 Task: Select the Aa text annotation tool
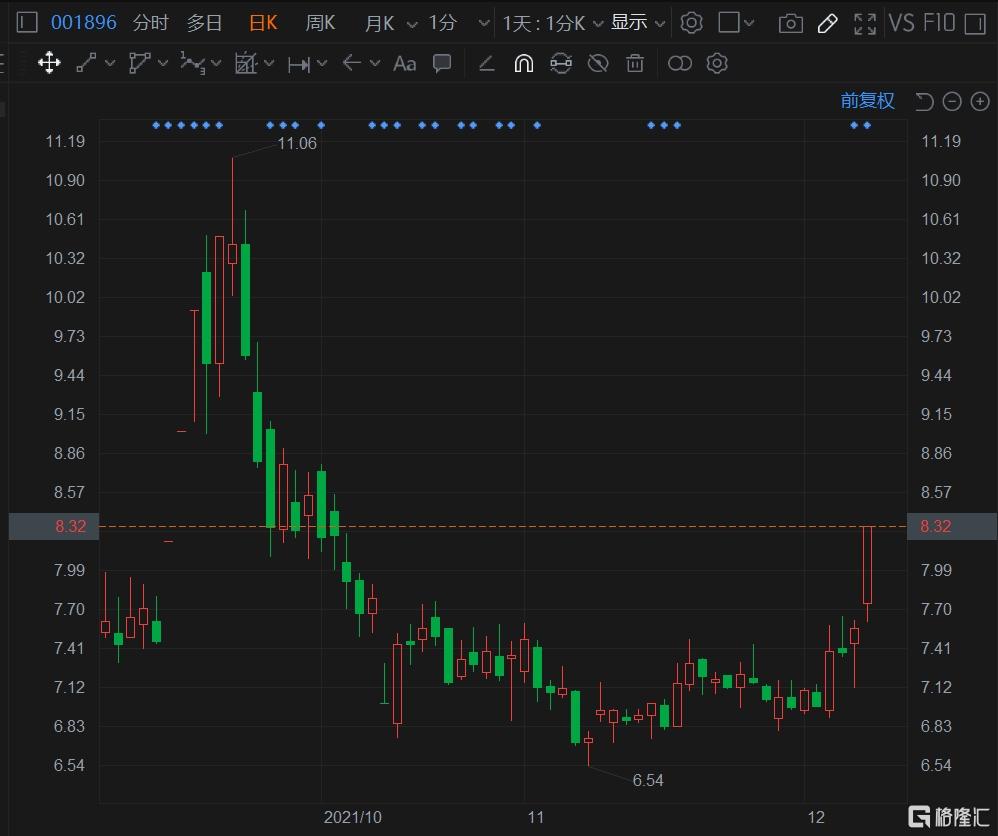click(x=404, y=64)
